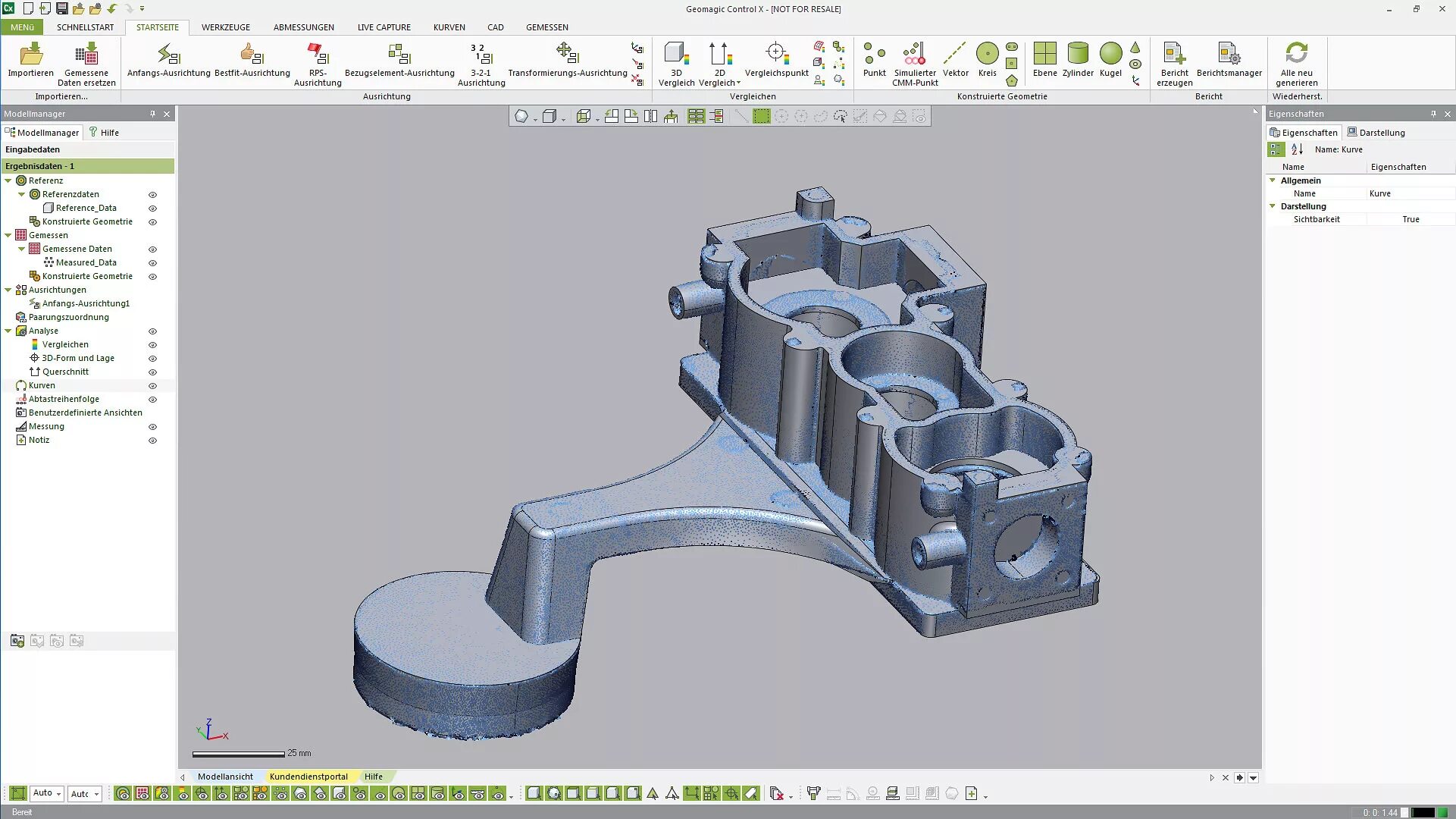Switch to the WERKZEUGE ribbon tab
1456x819 pixels.
click(x=225, y=27)
